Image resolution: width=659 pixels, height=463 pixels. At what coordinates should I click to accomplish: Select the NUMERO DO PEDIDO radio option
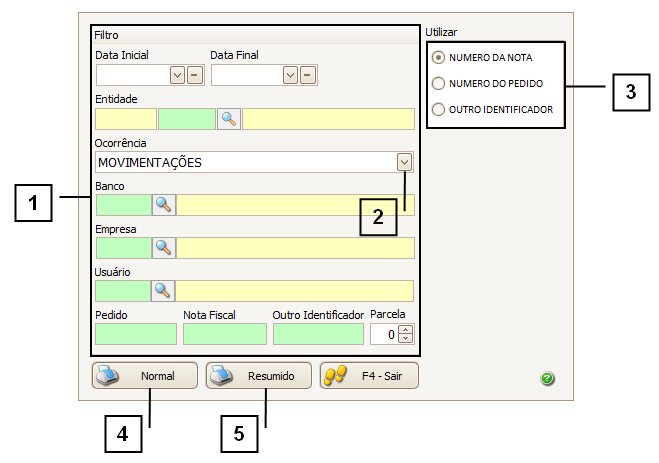[x=437, y=84]
